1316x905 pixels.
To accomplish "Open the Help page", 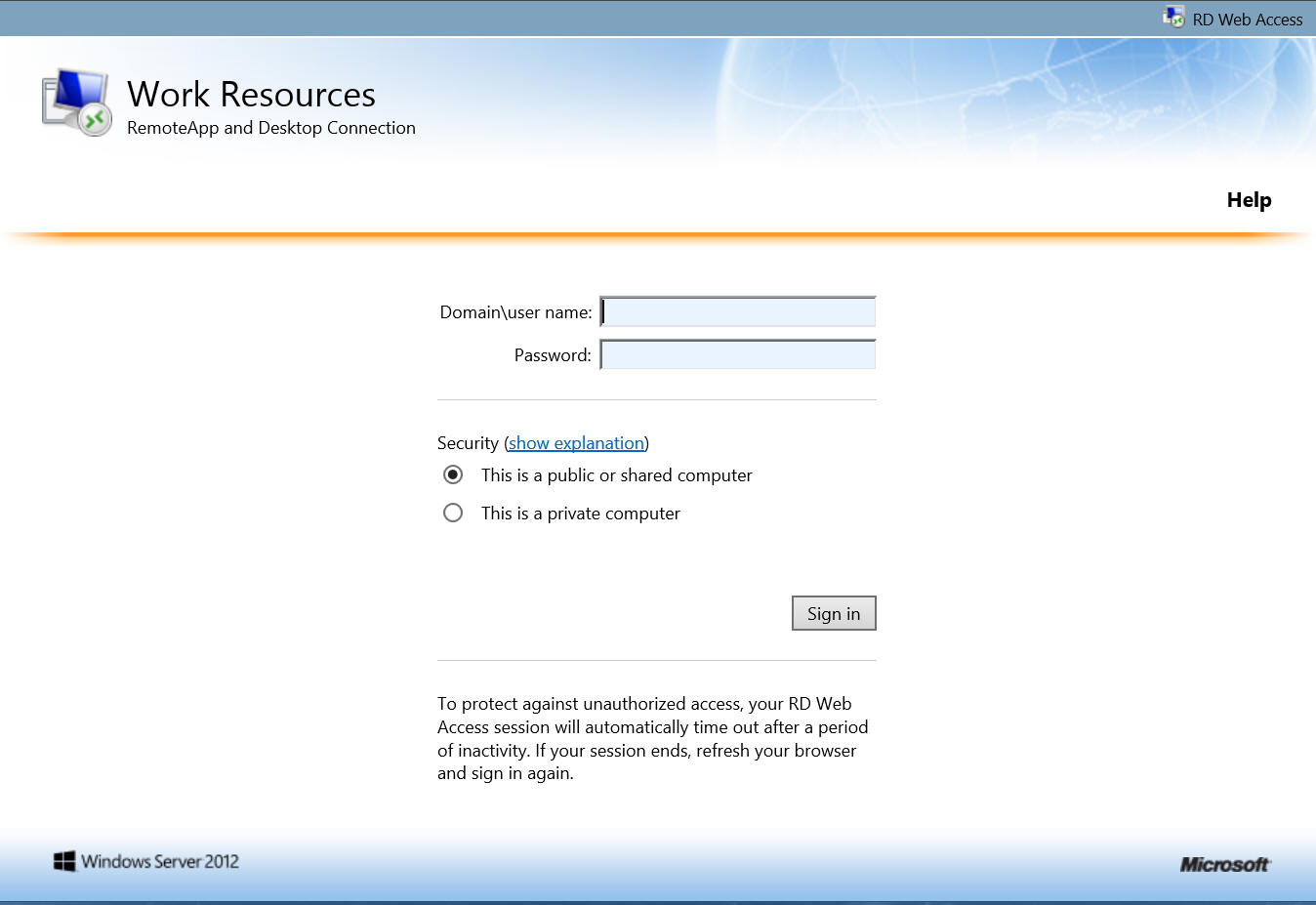I will tap(1248, 199).
